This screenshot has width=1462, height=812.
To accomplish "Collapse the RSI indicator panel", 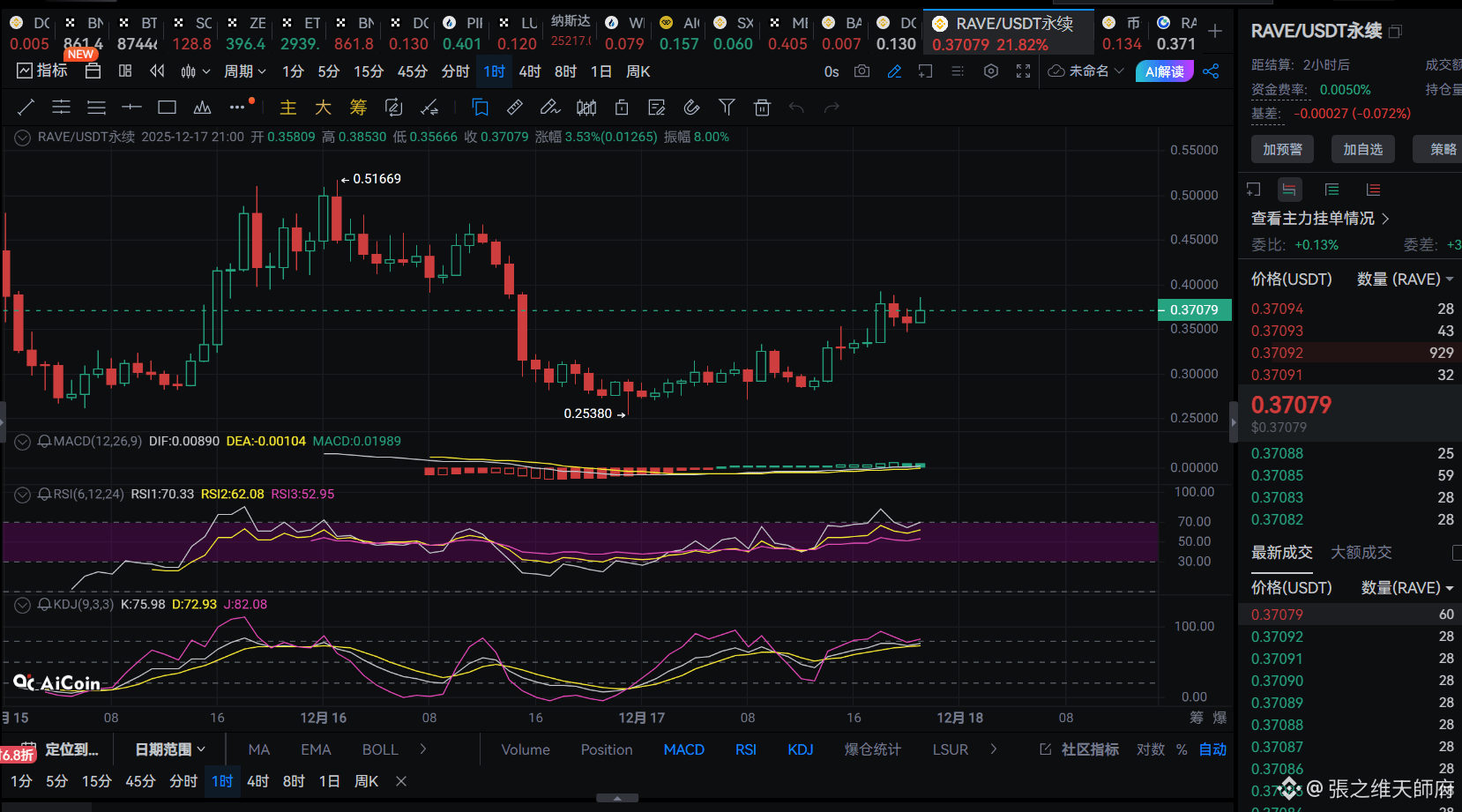I will point(22,495).
